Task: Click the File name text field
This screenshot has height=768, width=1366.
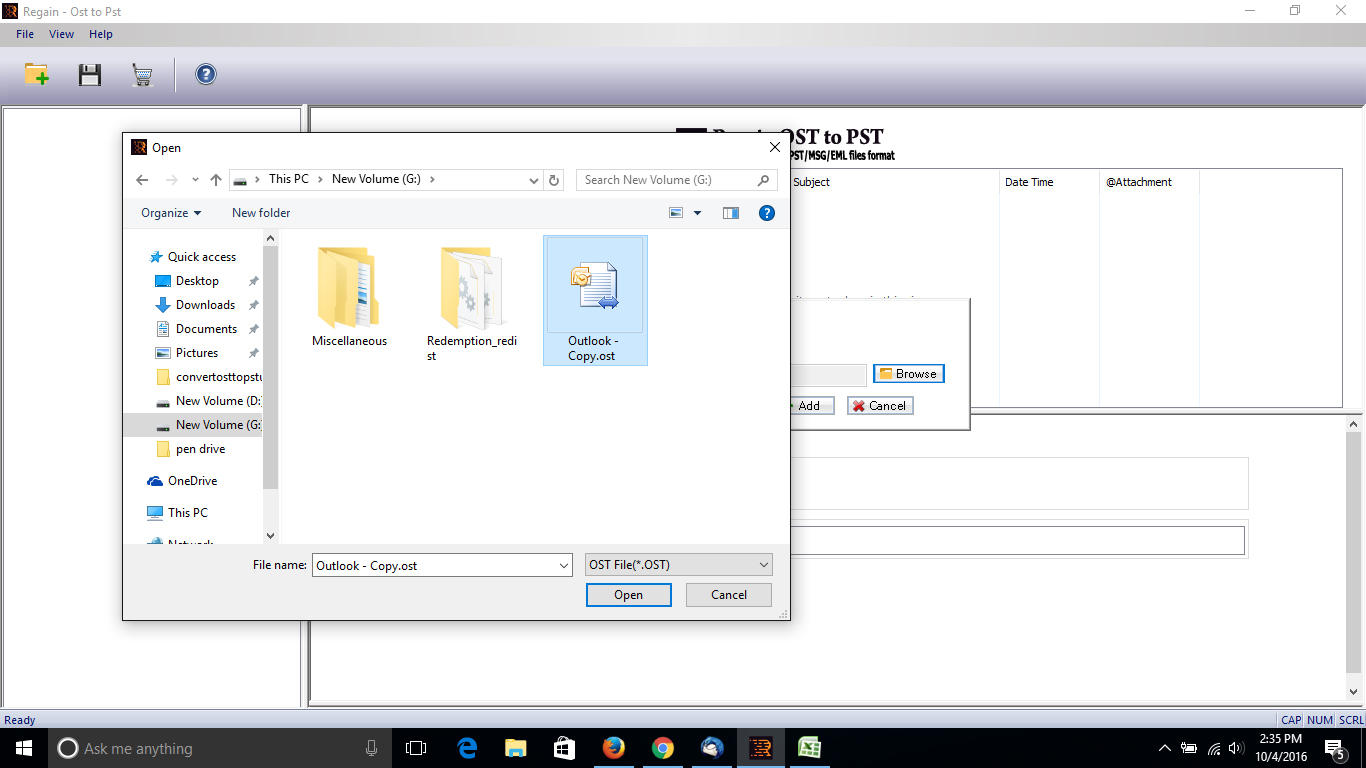Action: click(x=434, y=566)
